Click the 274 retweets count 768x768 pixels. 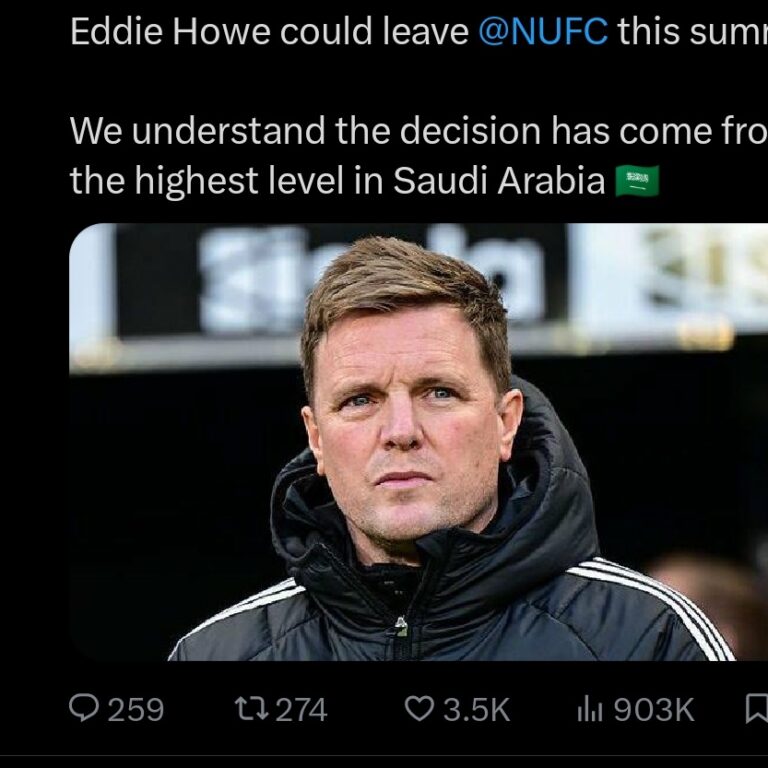pos(301,710)
